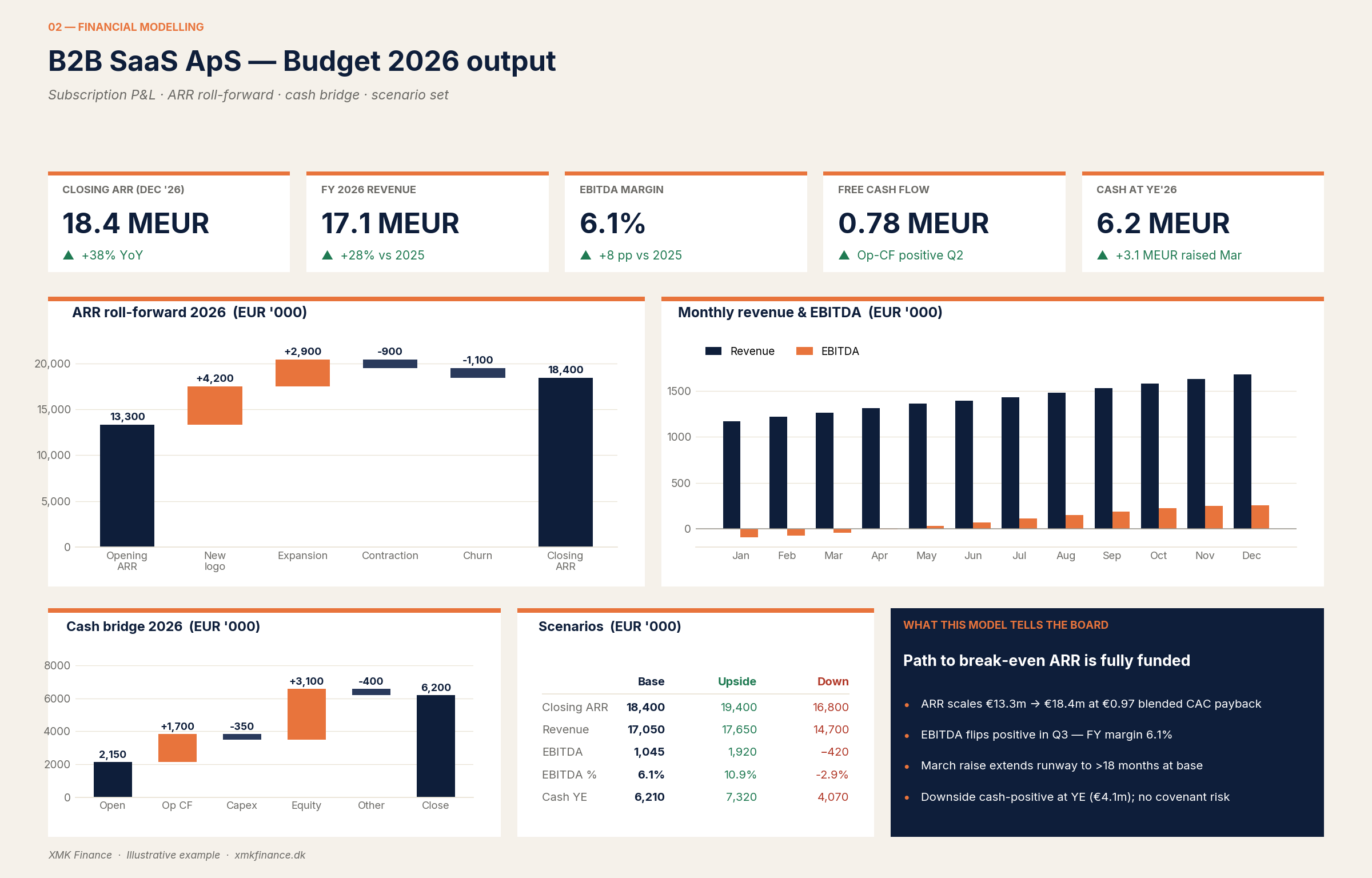Click the Scenarios (EUR '000) table title
Screen dimensions: 1372x878
(x=609, y=626)
